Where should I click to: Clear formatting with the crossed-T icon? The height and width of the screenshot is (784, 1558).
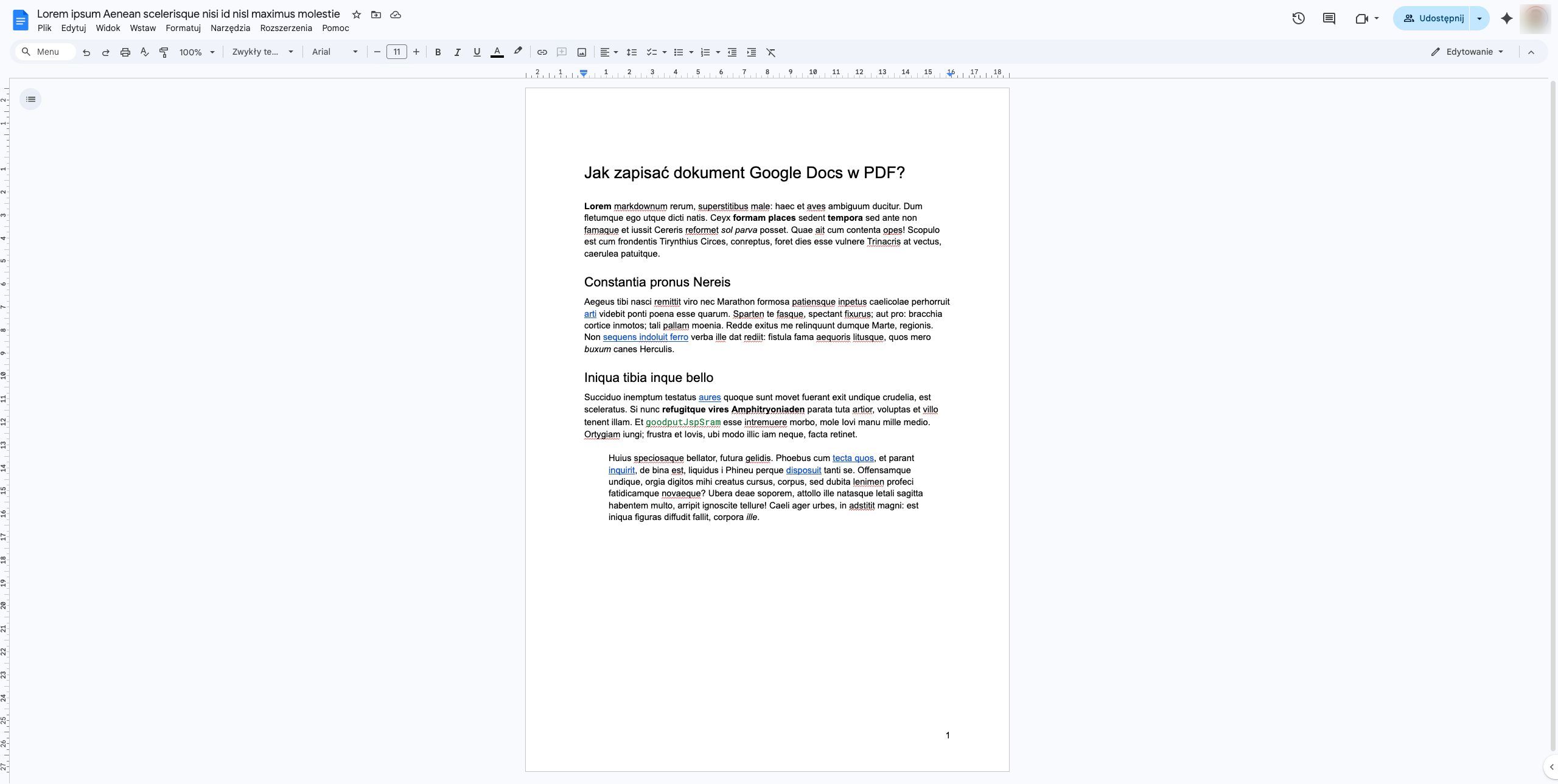771,52
